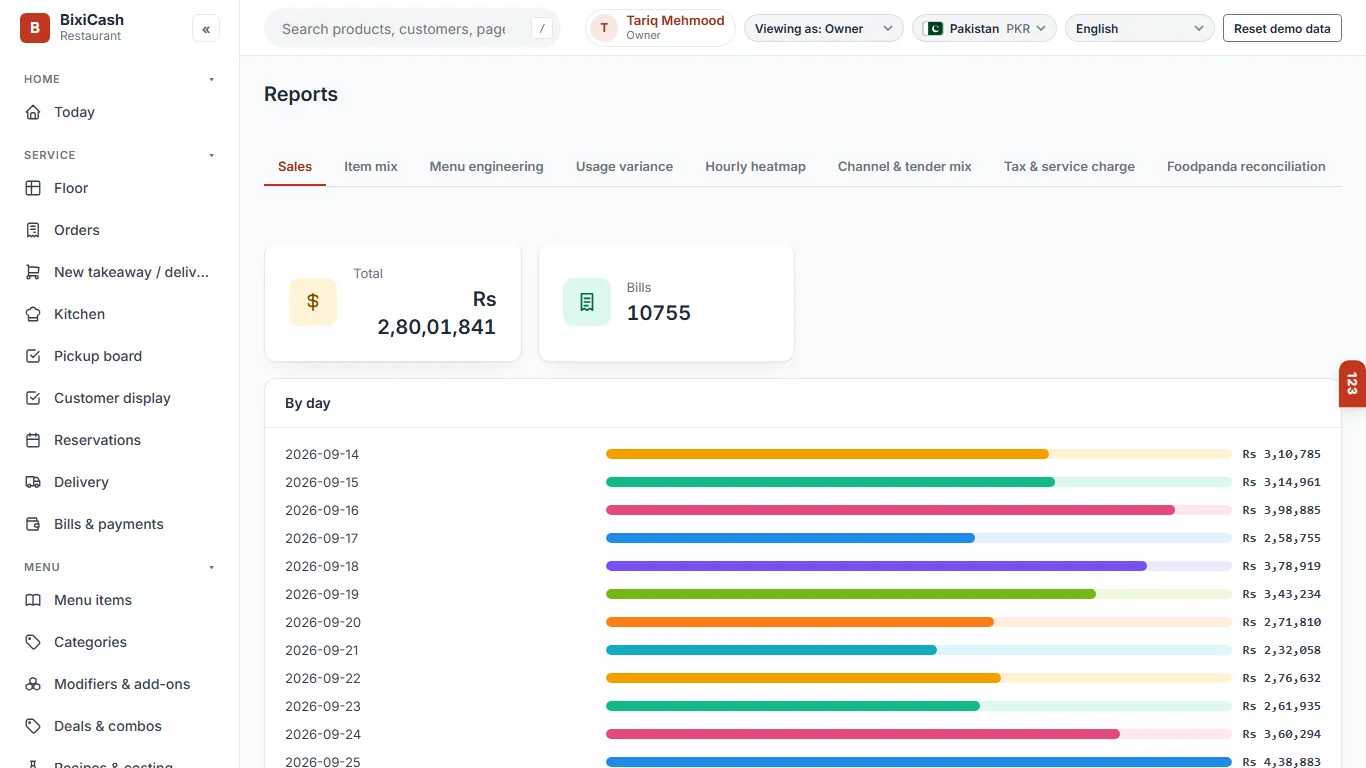Click the red 123 side tab

[1352, 384]
